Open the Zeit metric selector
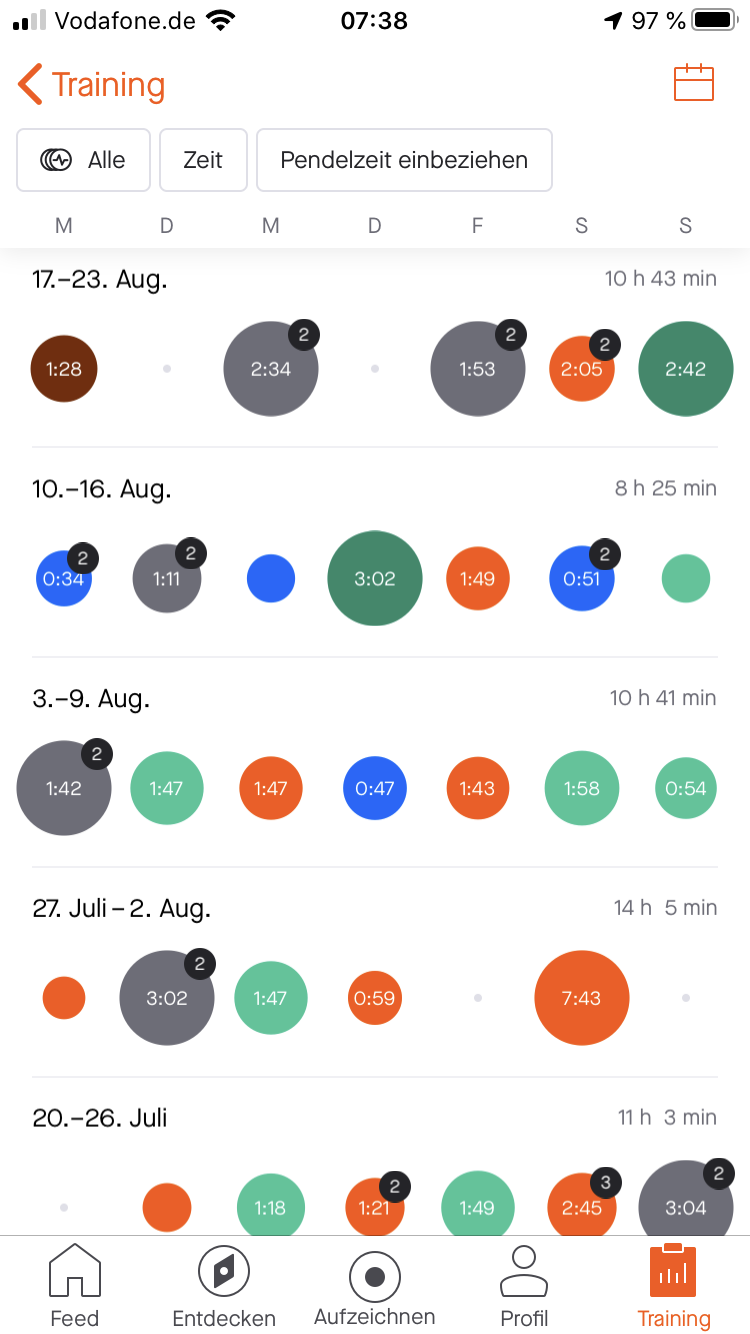The width and height of the screenshot is (750, 1334). tap(203, 160)
